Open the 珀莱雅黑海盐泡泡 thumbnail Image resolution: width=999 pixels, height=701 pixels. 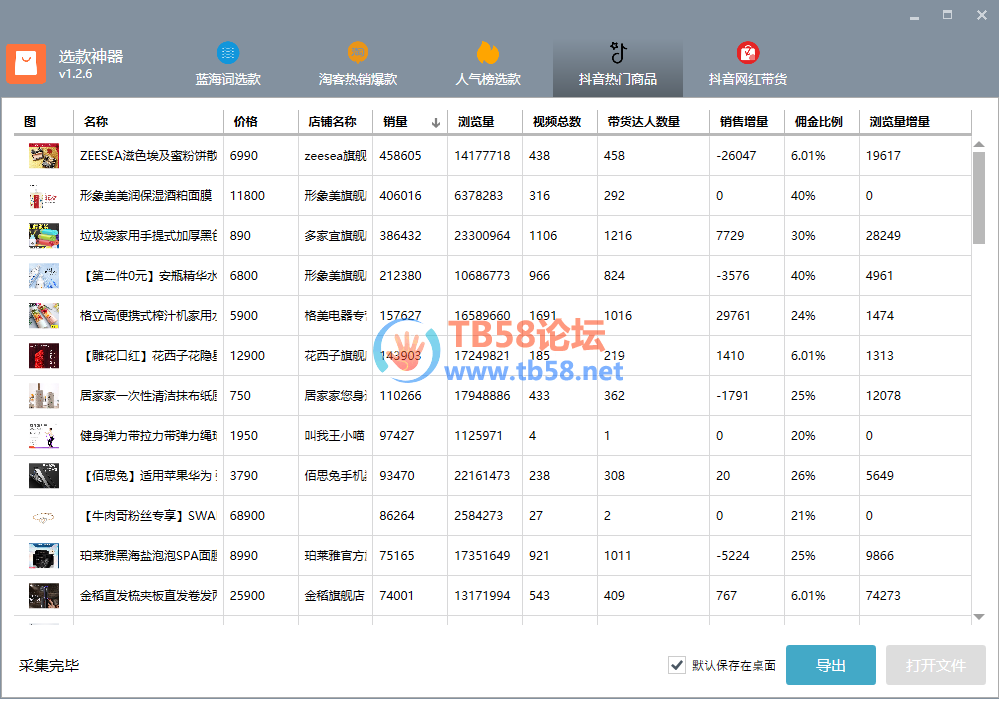click(x=44, y=556)
